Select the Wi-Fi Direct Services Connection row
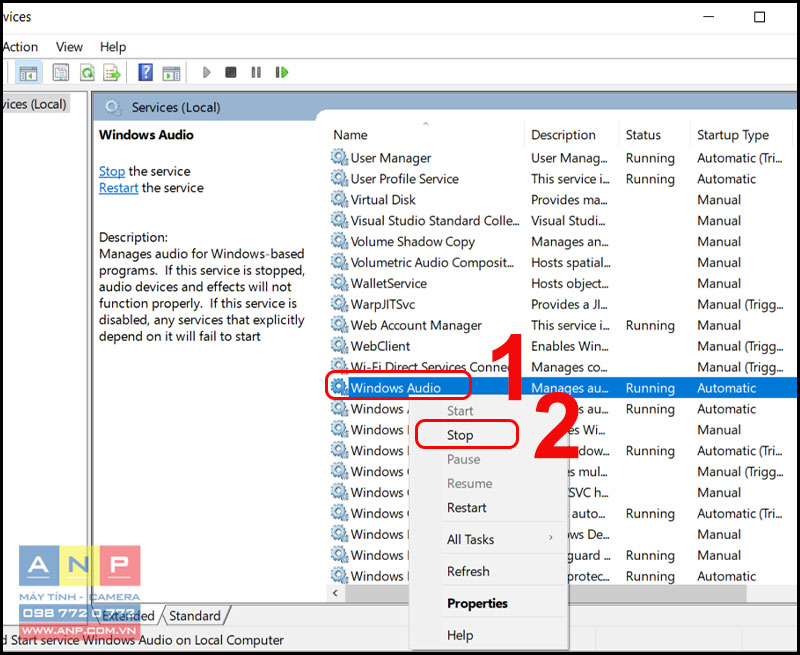This screenshot has width=800, height=655. pyautogui.click(x=561, y=367)
